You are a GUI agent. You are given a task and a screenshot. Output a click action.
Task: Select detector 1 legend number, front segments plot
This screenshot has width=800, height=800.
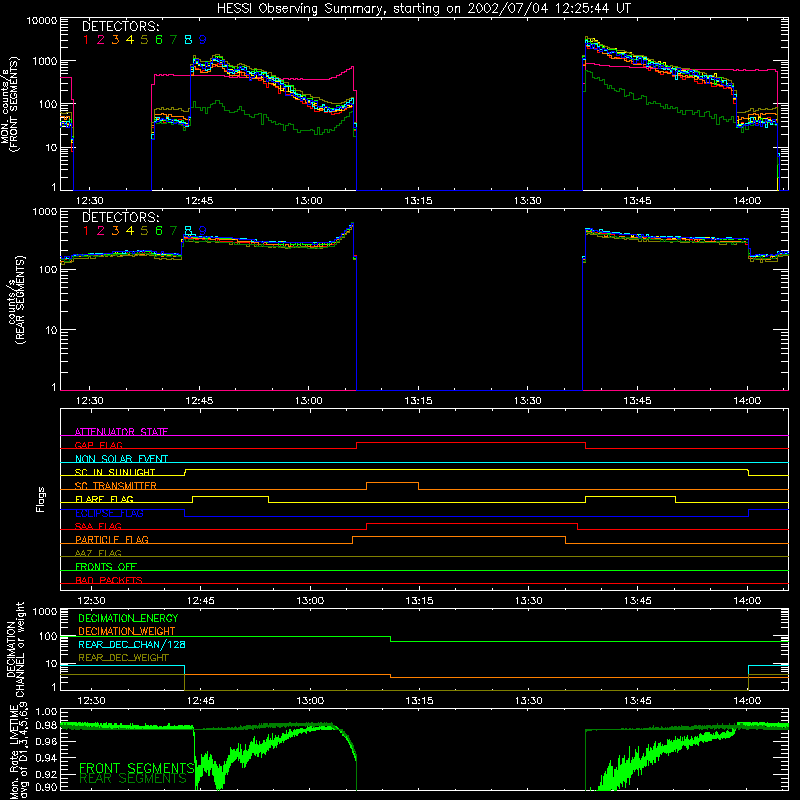click(x=86, y=40)
